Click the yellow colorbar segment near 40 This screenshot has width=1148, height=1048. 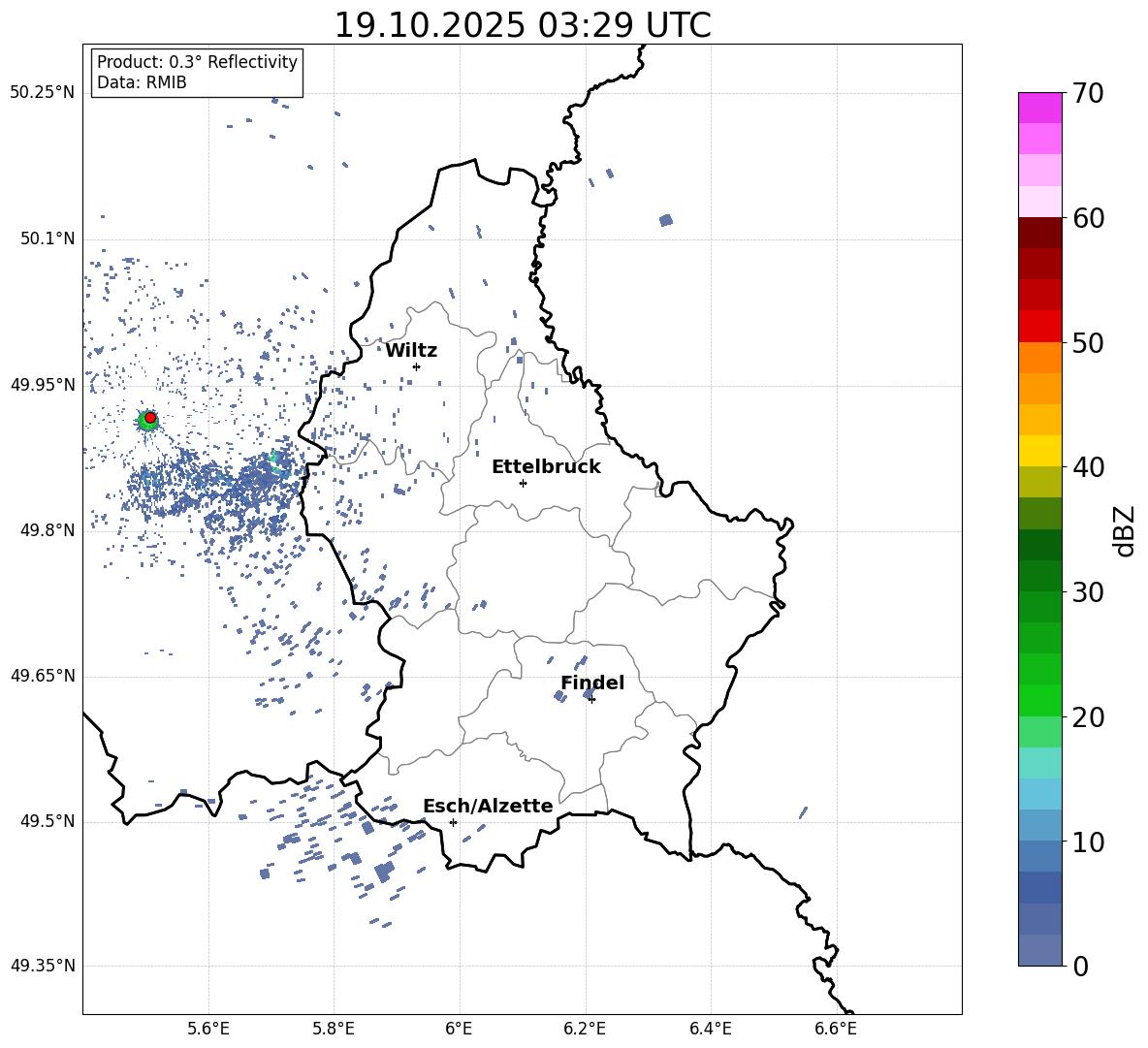tap(1040, 451)
